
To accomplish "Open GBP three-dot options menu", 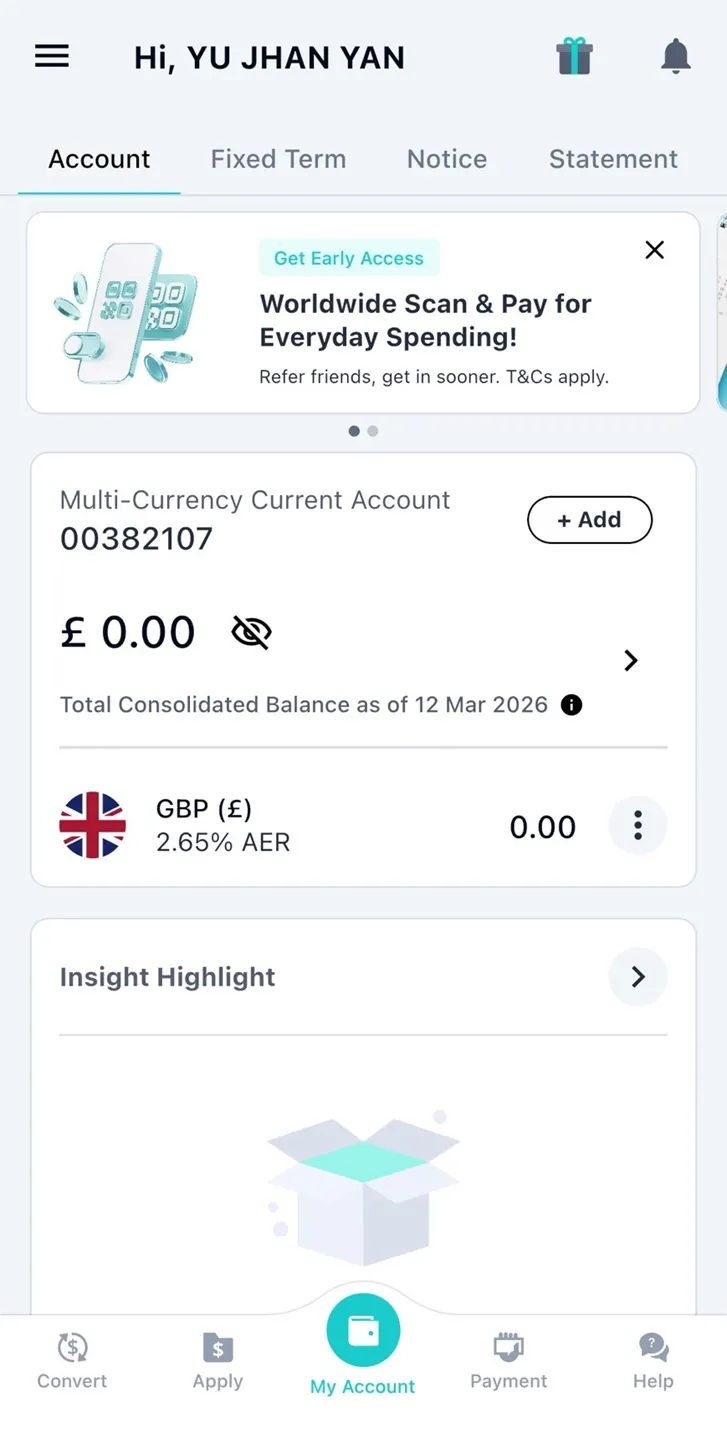I will pyautogui.click(x=638, y=826).
